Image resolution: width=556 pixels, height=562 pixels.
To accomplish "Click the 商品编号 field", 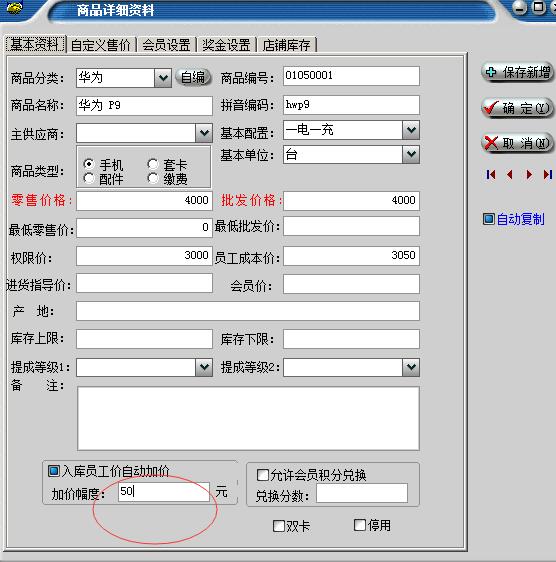I will tap(351, 76).
